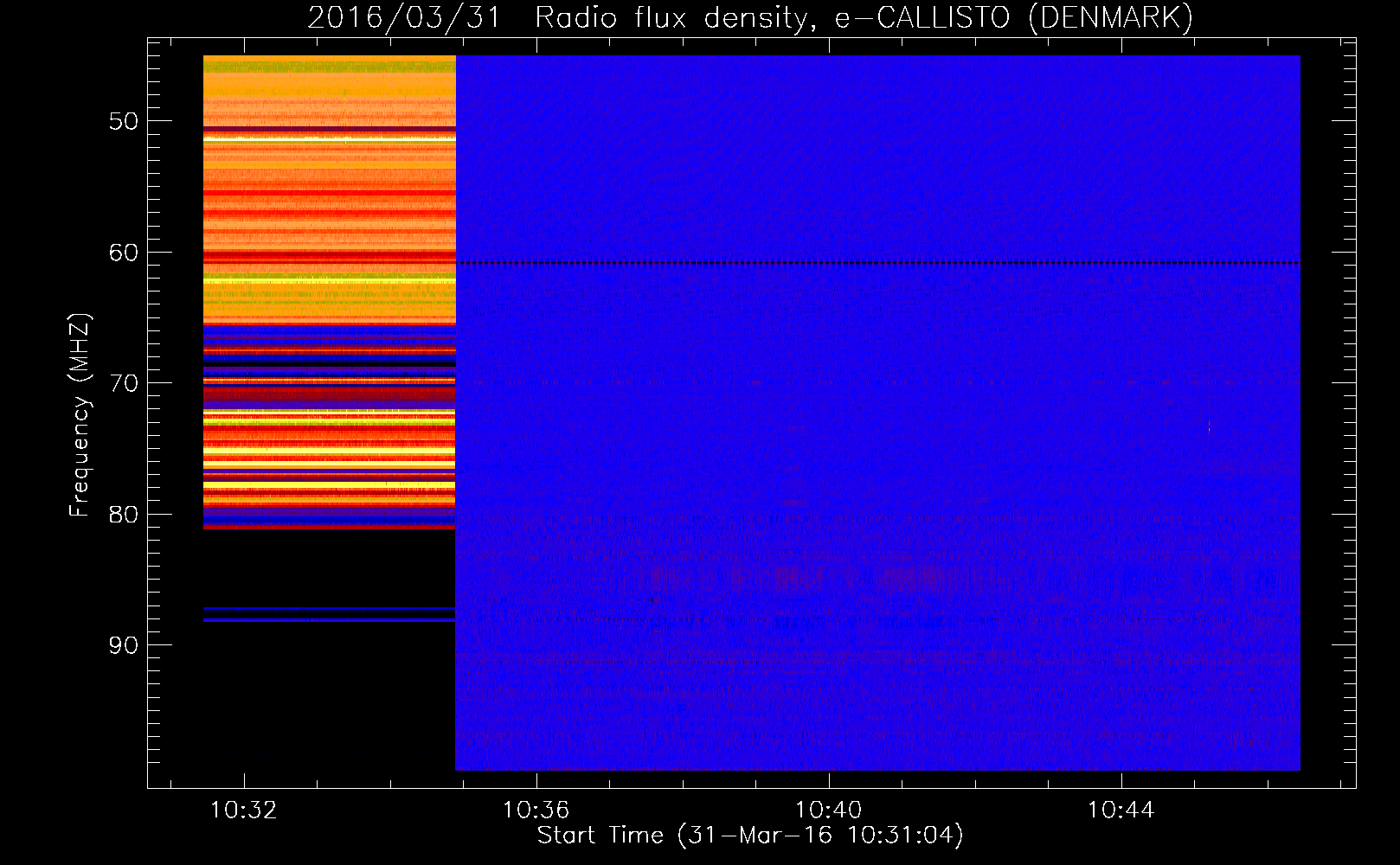
Task: Click the 10:44 time tick label
Action: 1121,811
